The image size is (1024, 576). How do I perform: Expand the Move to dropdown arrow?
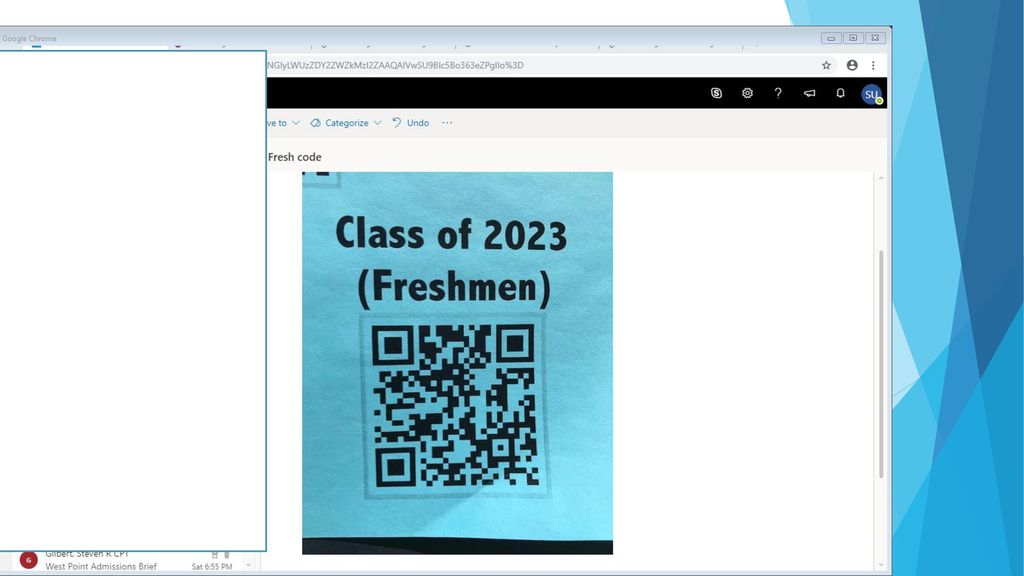tap(296, 123)
